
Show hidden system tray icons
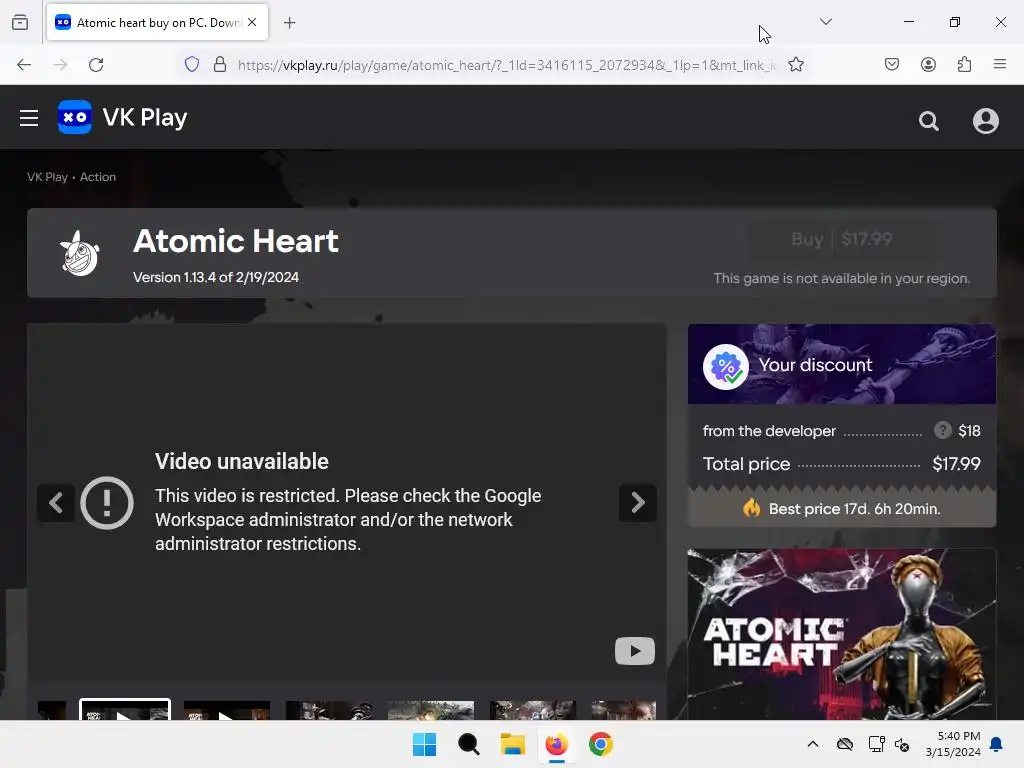[812, 744]
